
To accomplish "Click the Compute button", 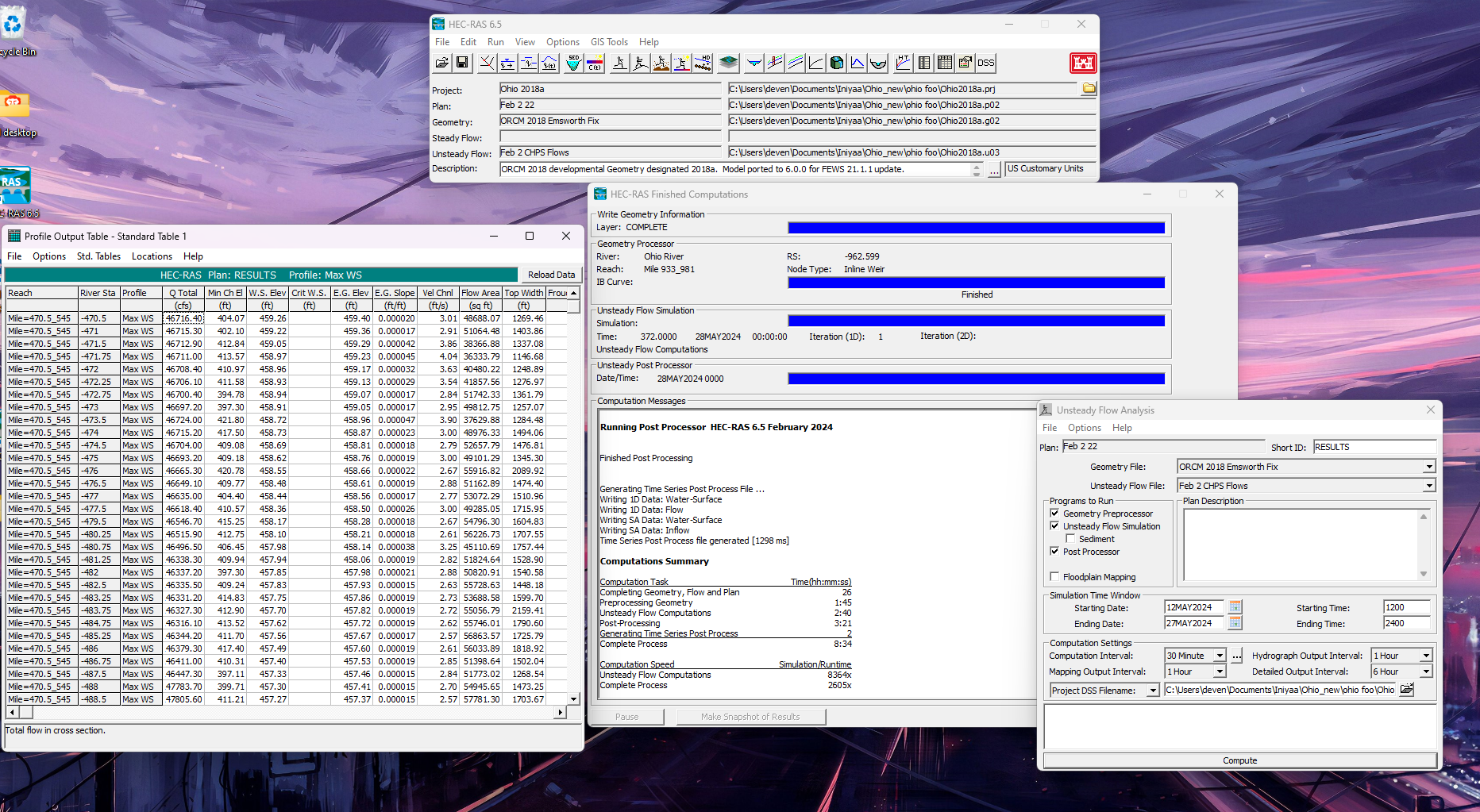I will point(1239,760).
